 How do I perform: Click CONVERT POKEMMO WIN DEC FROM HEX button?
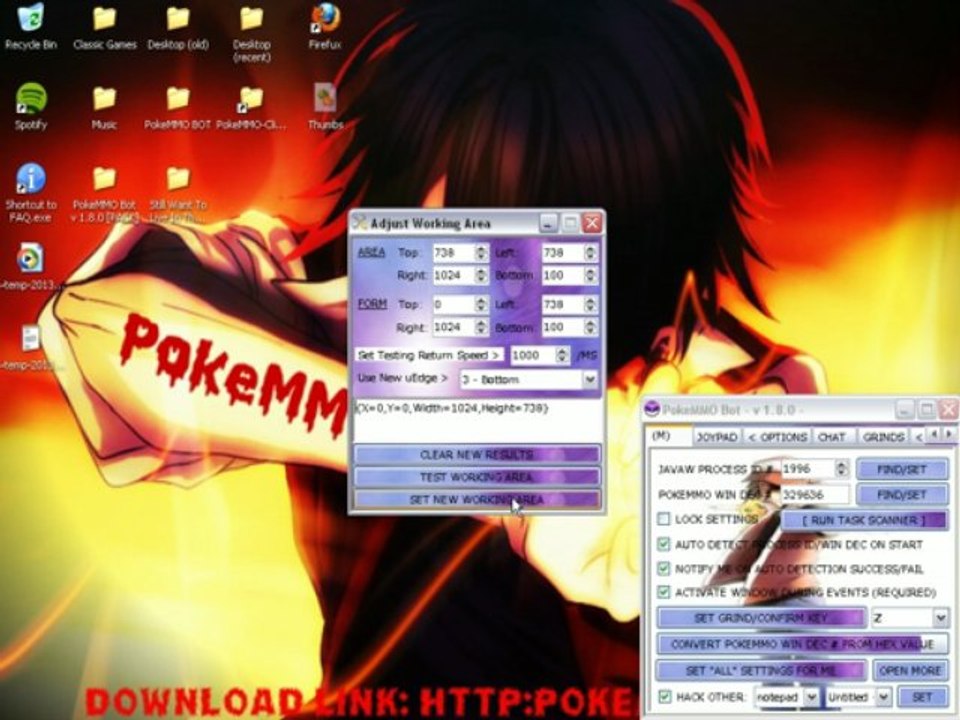click(x=803, y=644)
